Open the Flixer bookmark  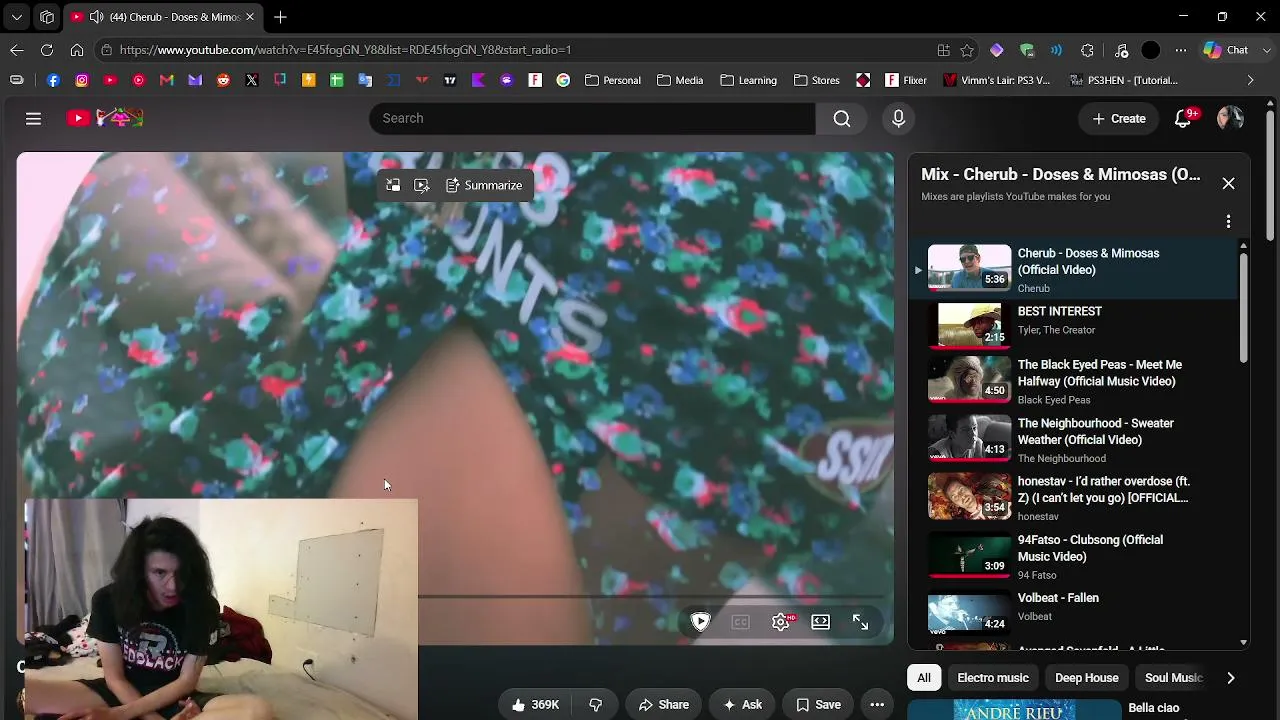pos(905,80)
